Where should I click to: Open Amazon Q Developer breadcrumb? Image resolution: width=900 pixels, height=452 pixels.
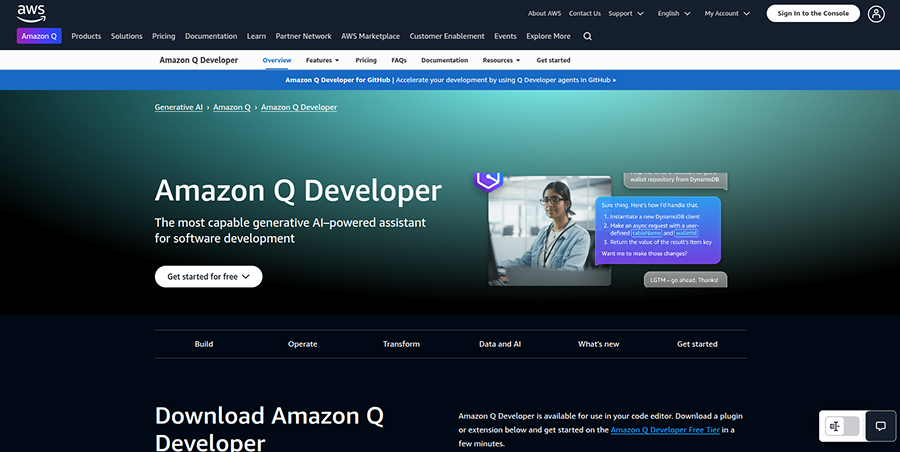click(x=298, y=107)
